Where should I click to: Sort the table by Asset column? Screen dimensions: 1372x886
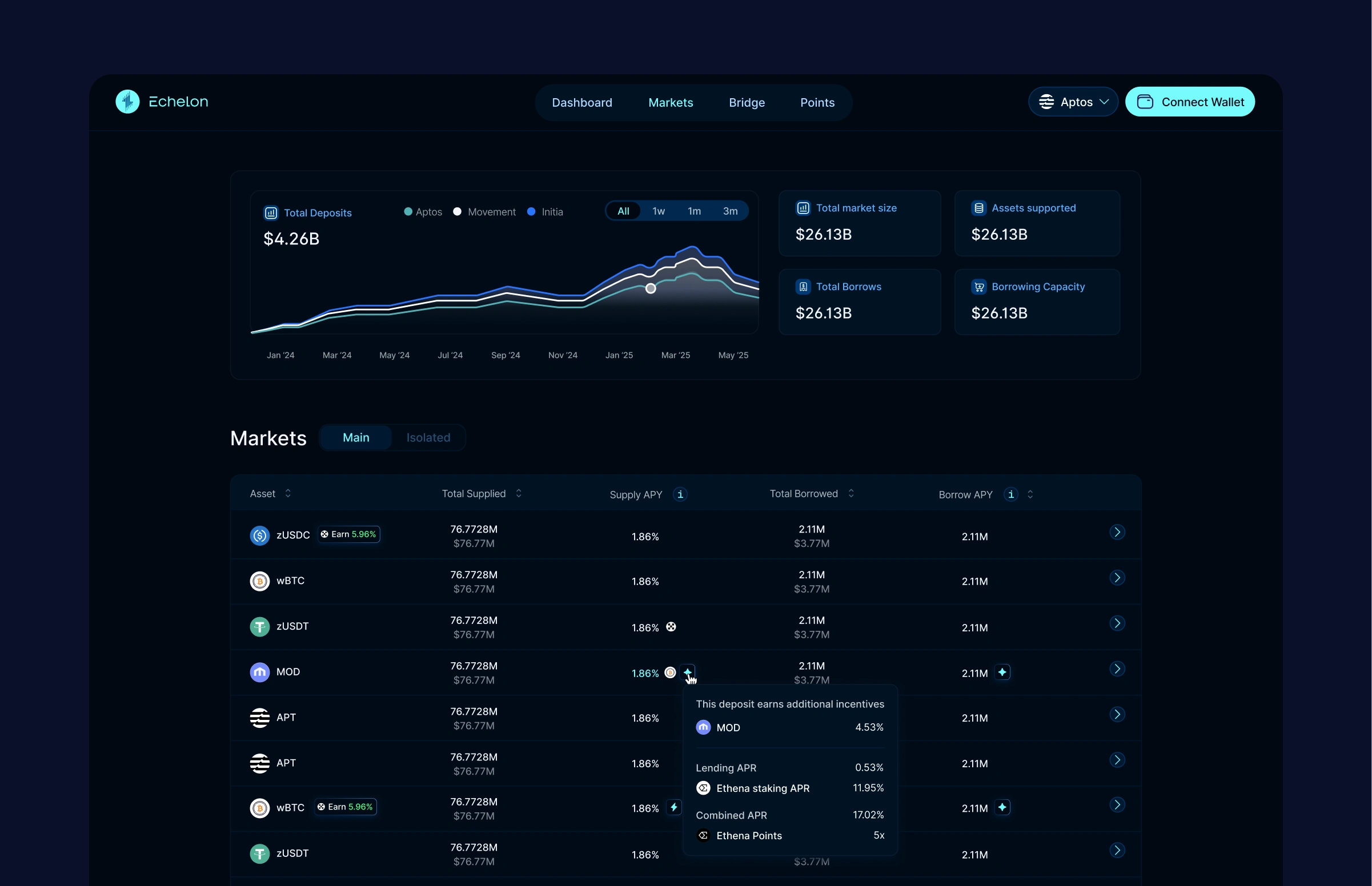[x=288, y=494]
